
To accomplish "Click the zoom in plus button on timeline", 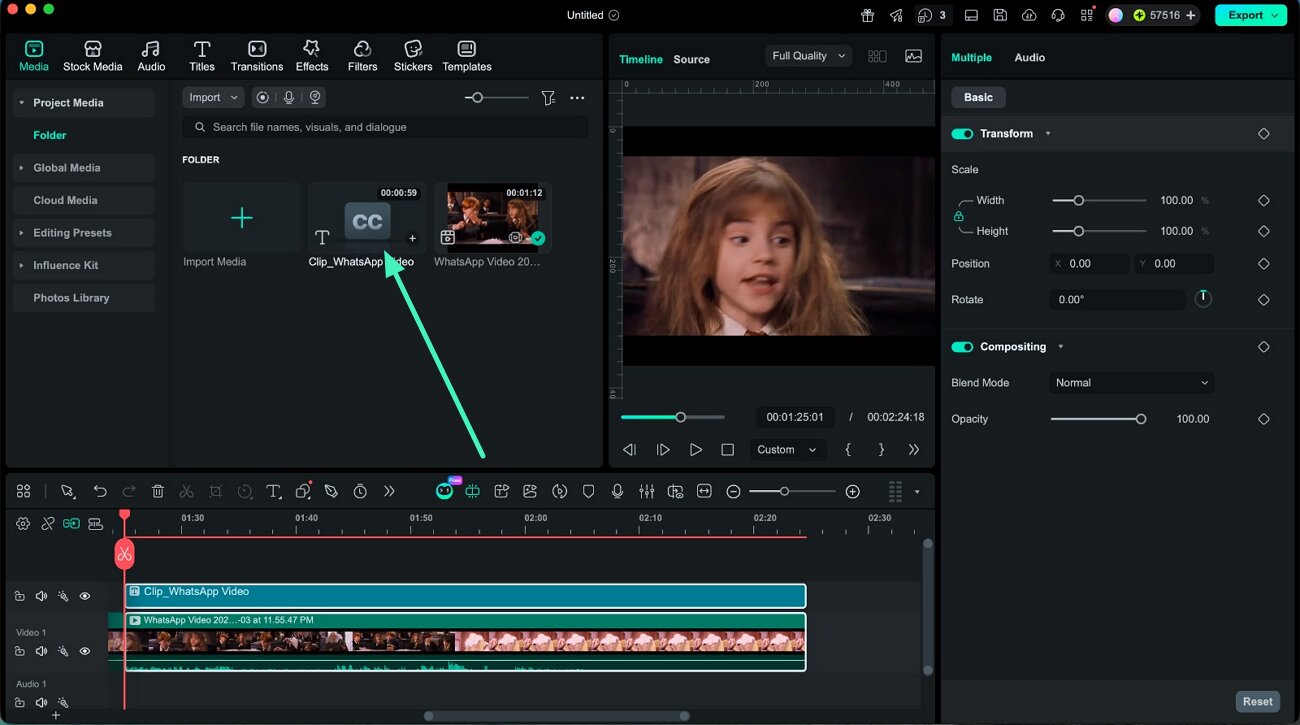I will (852, 491).
